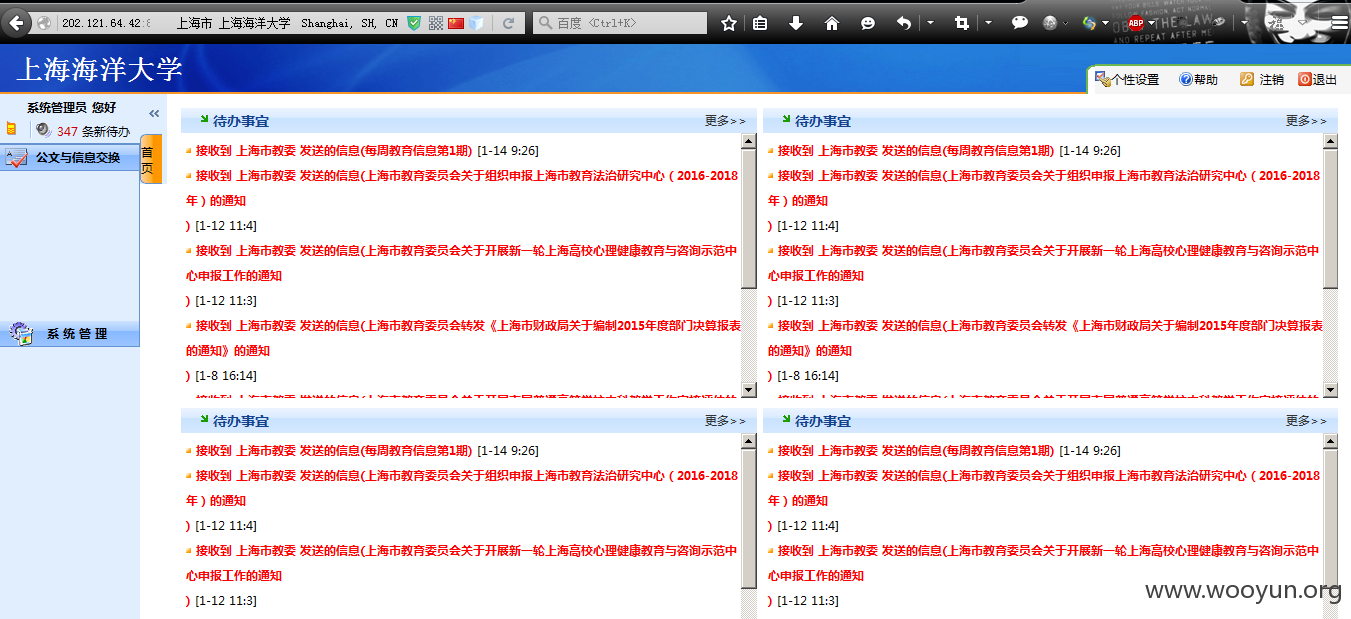Click scroll-down arrow of top-right panel
This screenshot has height=619, width=1351.
(1330, 390)
